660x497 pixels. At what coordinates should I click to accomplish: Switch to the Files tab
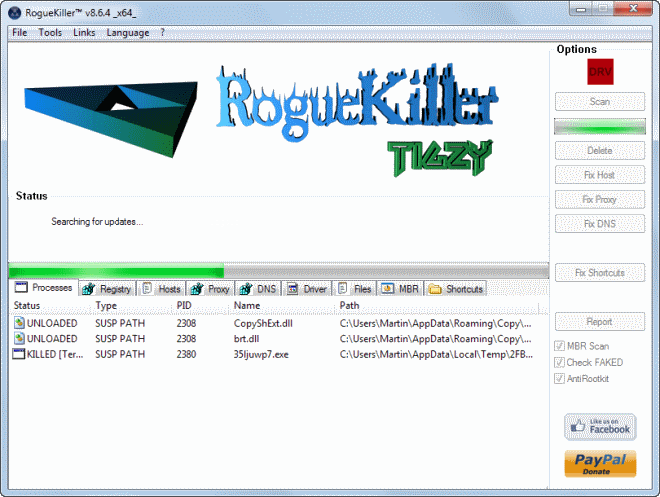coord(354,289)
